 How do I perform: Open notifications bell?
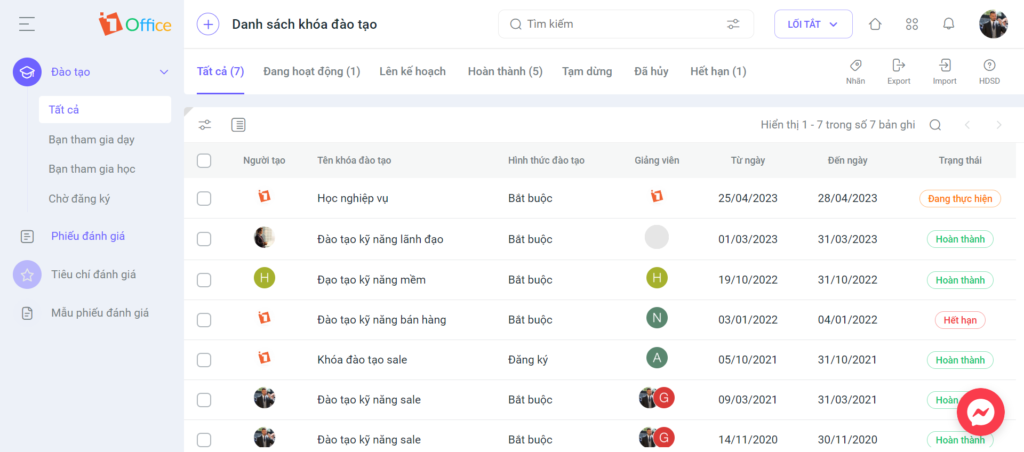948,24
